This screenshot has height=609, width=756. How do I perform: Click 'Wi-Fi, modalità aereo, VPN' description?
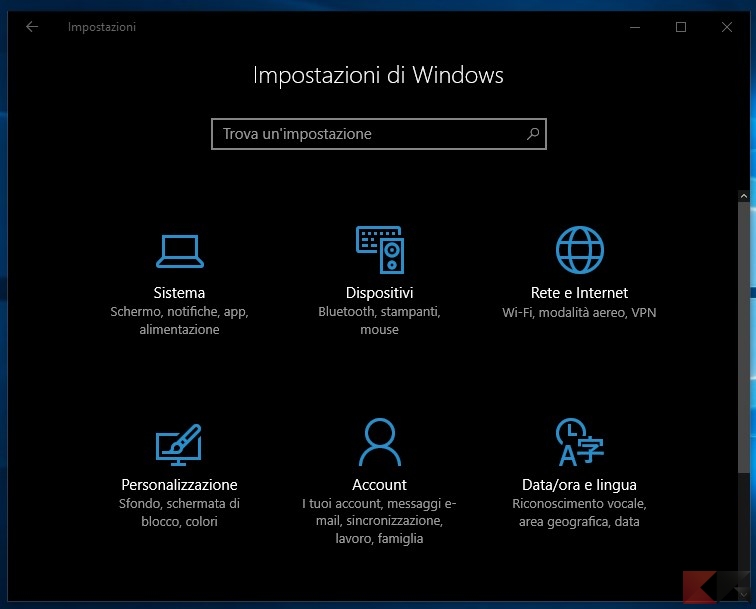pyautogui.click(x=579, y=312)
